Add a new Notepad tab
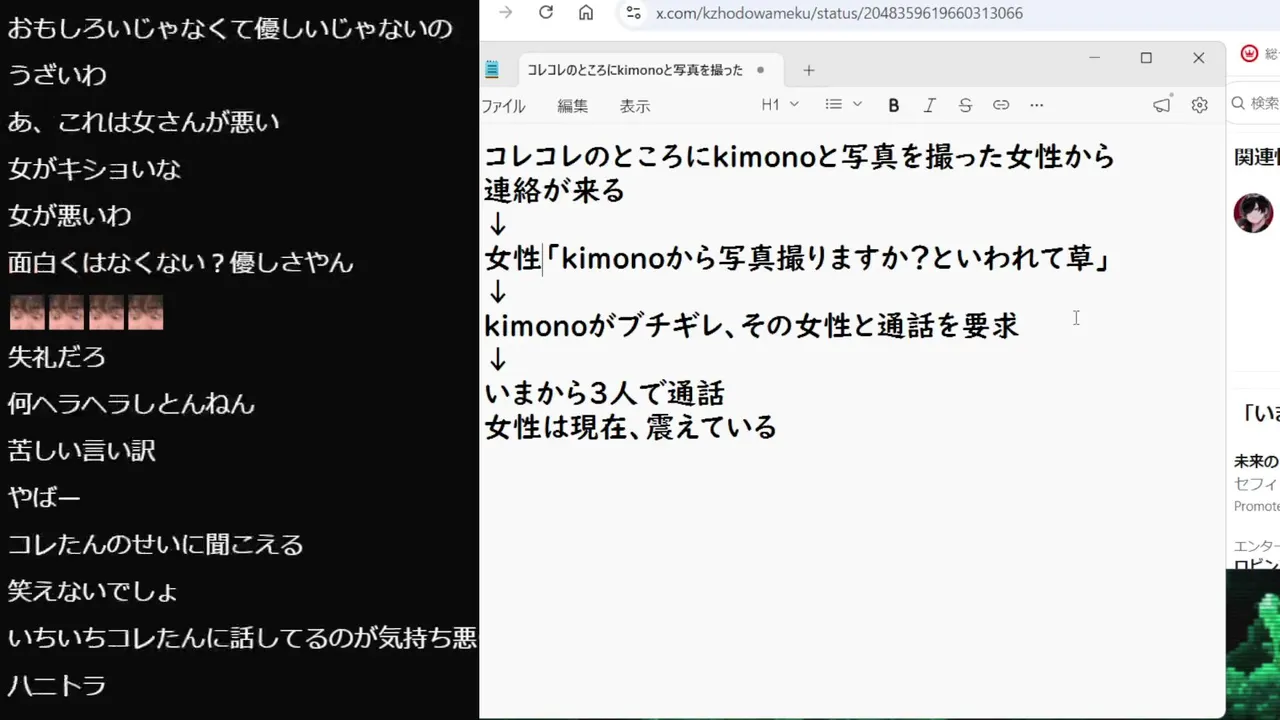 (x=809, y=70)
